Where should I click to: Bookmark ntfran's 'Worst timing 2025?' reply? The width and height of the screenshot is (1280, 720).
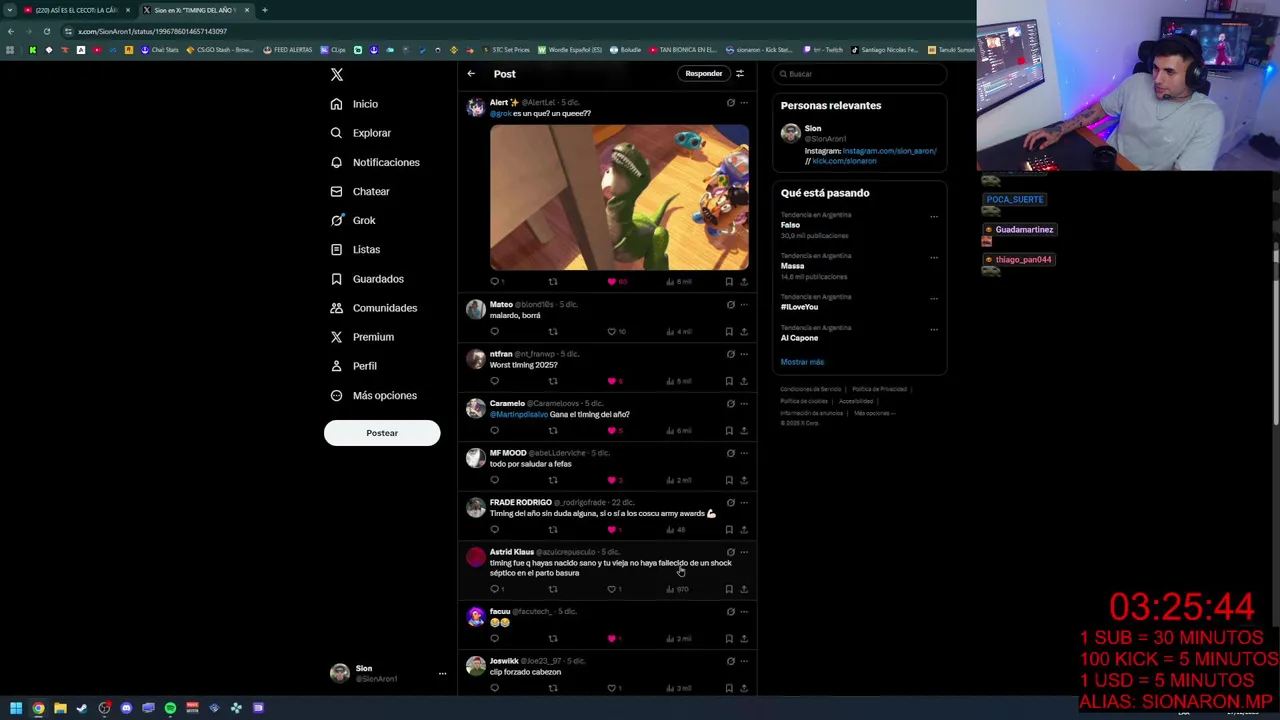coord(729,381)
